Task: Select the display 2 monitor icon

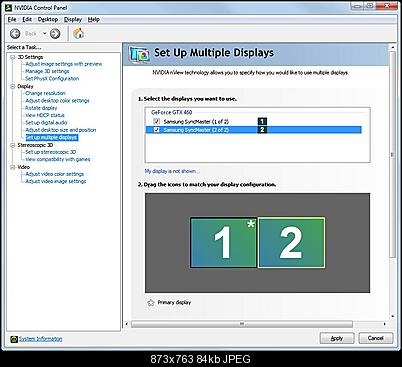Action: tap(291, 242)
